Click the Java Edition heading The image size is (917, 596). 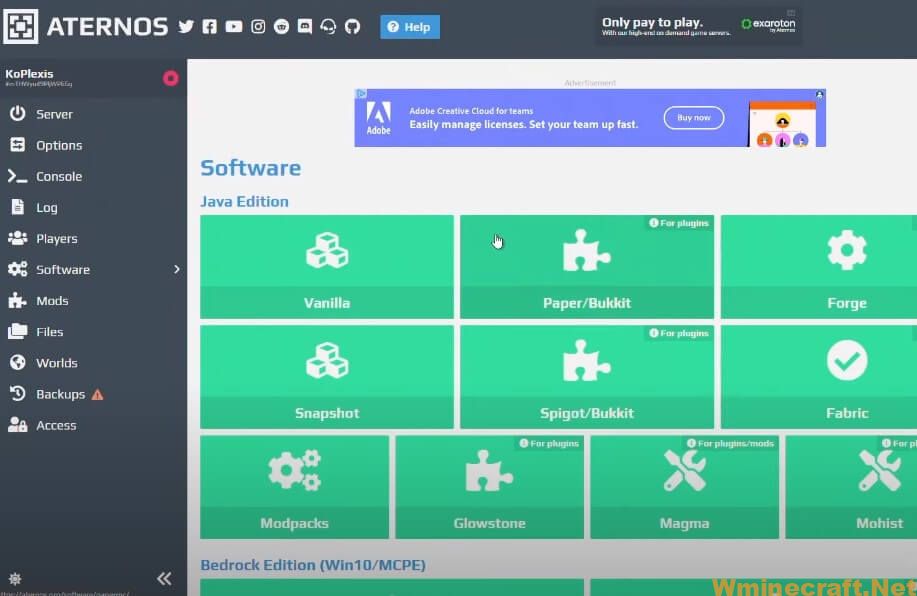[244, 201]
